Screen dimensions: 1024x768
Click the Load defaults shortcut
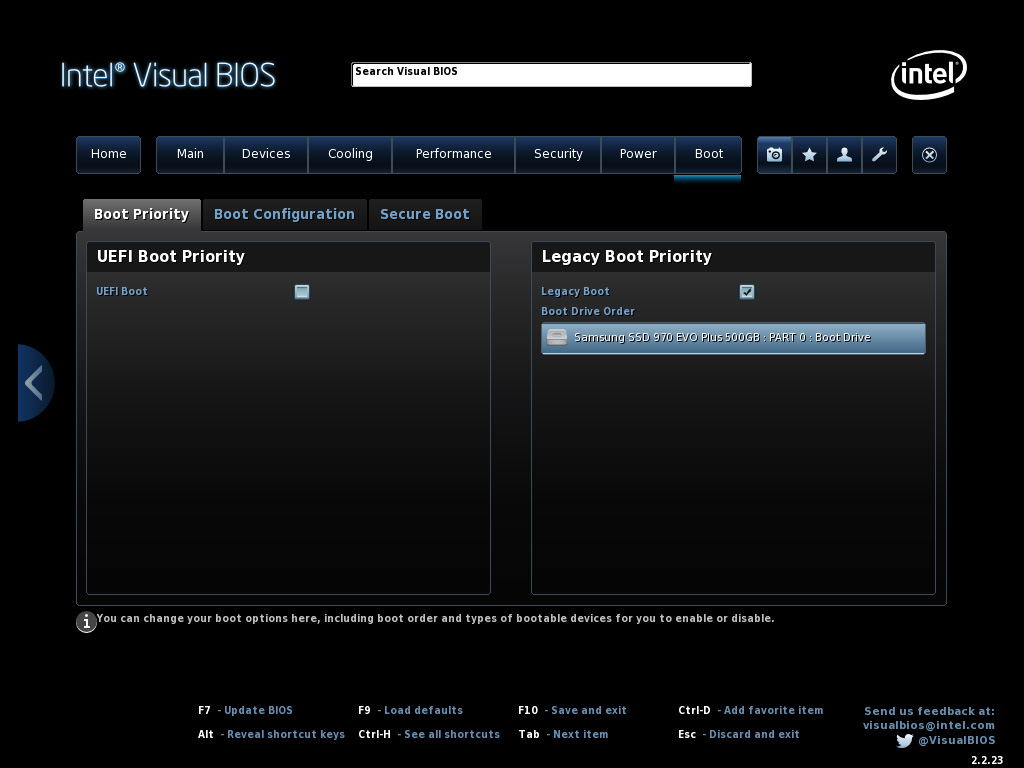click(x=422, y=710)
